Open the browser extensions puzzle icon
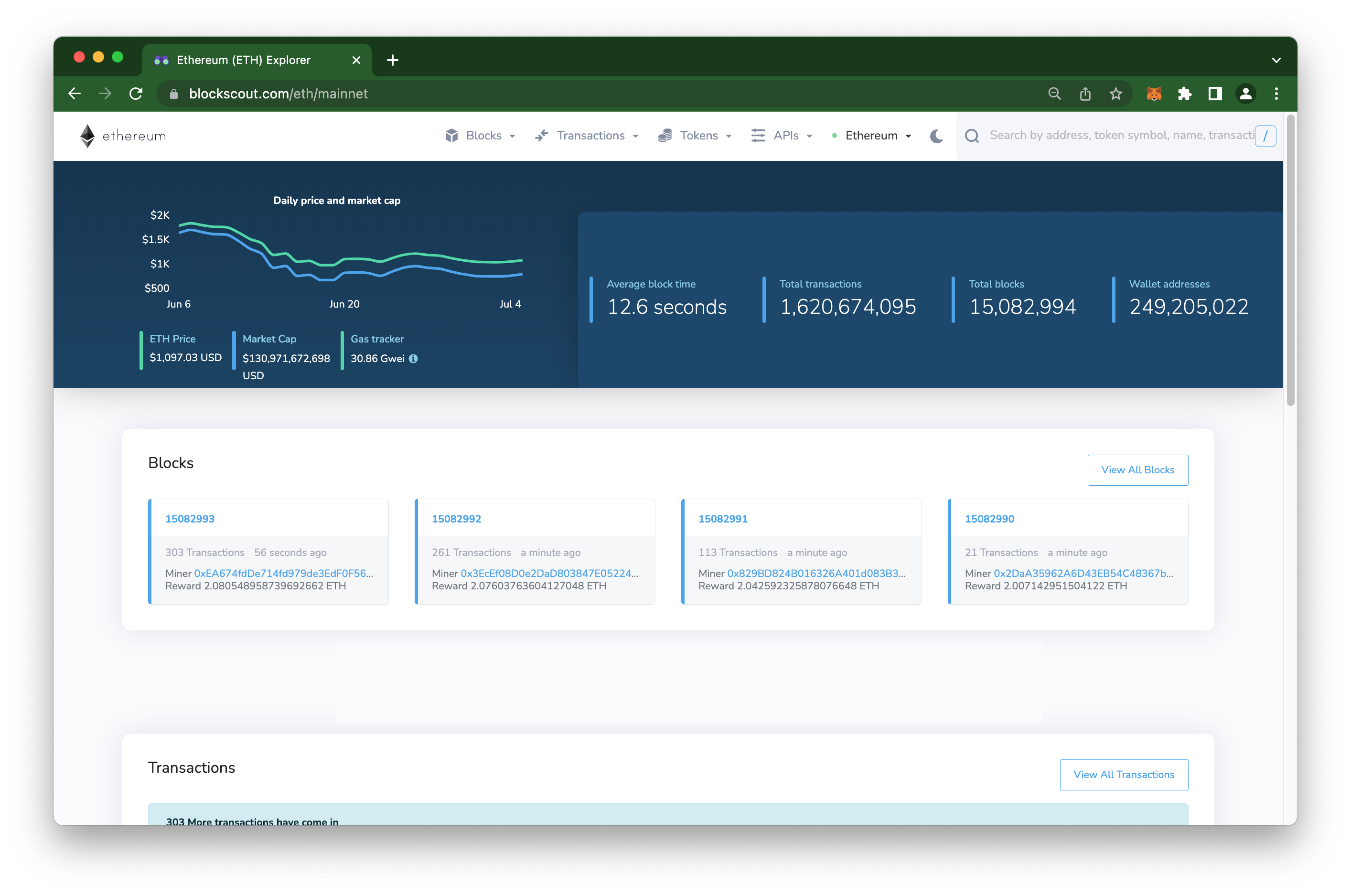This screenshot has width=1351, height=896. click(1185, 94)
